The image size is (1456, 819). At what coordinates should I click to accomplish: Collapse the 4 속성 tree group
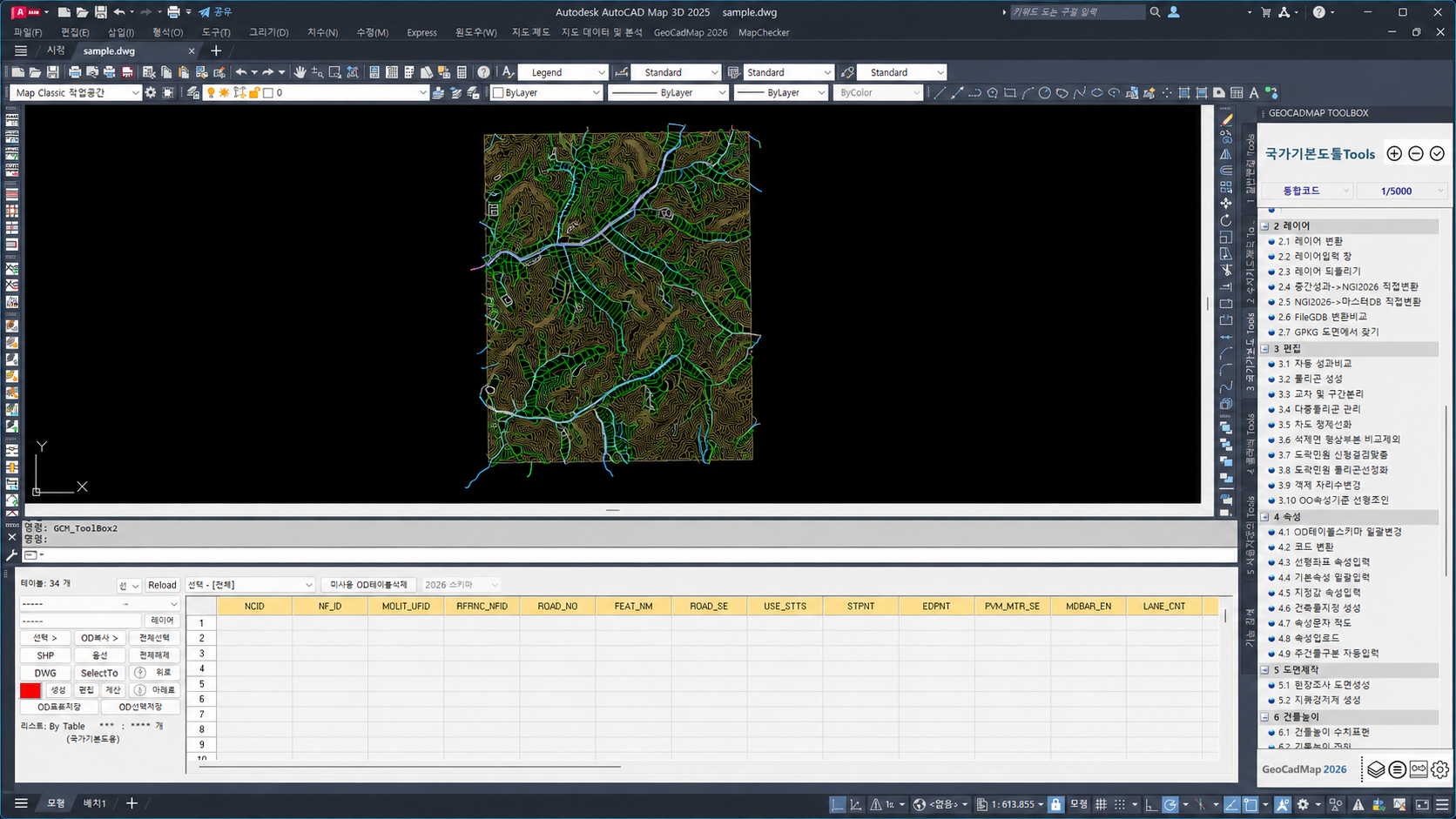(x=1265, y=517)
